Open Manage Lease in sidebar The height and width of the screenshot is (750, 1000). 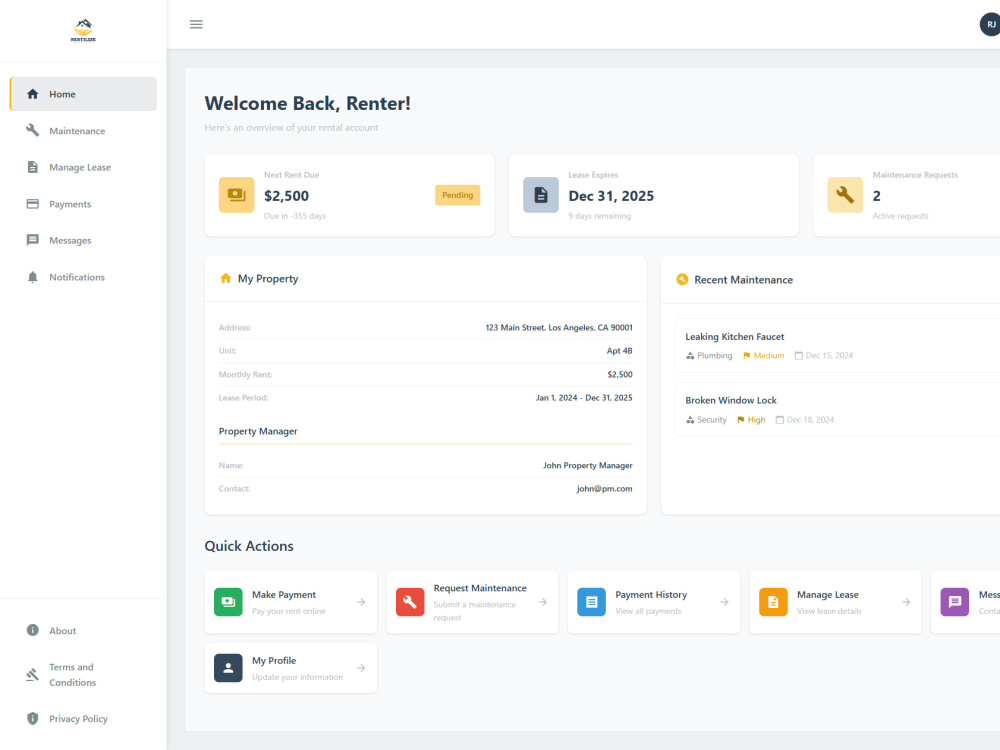84,167
